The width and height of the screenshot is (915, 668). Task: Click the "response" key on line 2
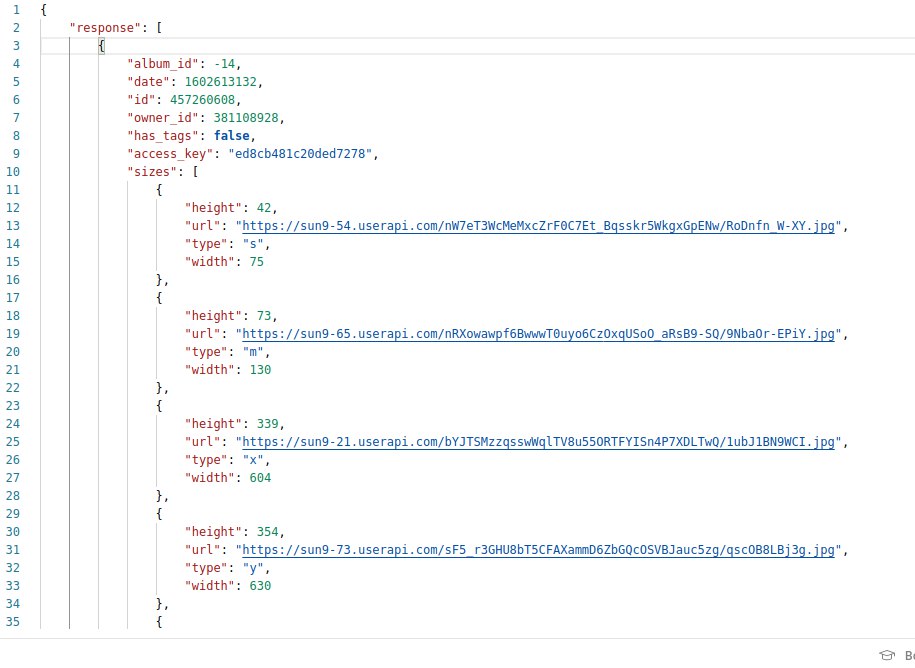[105, 28]
